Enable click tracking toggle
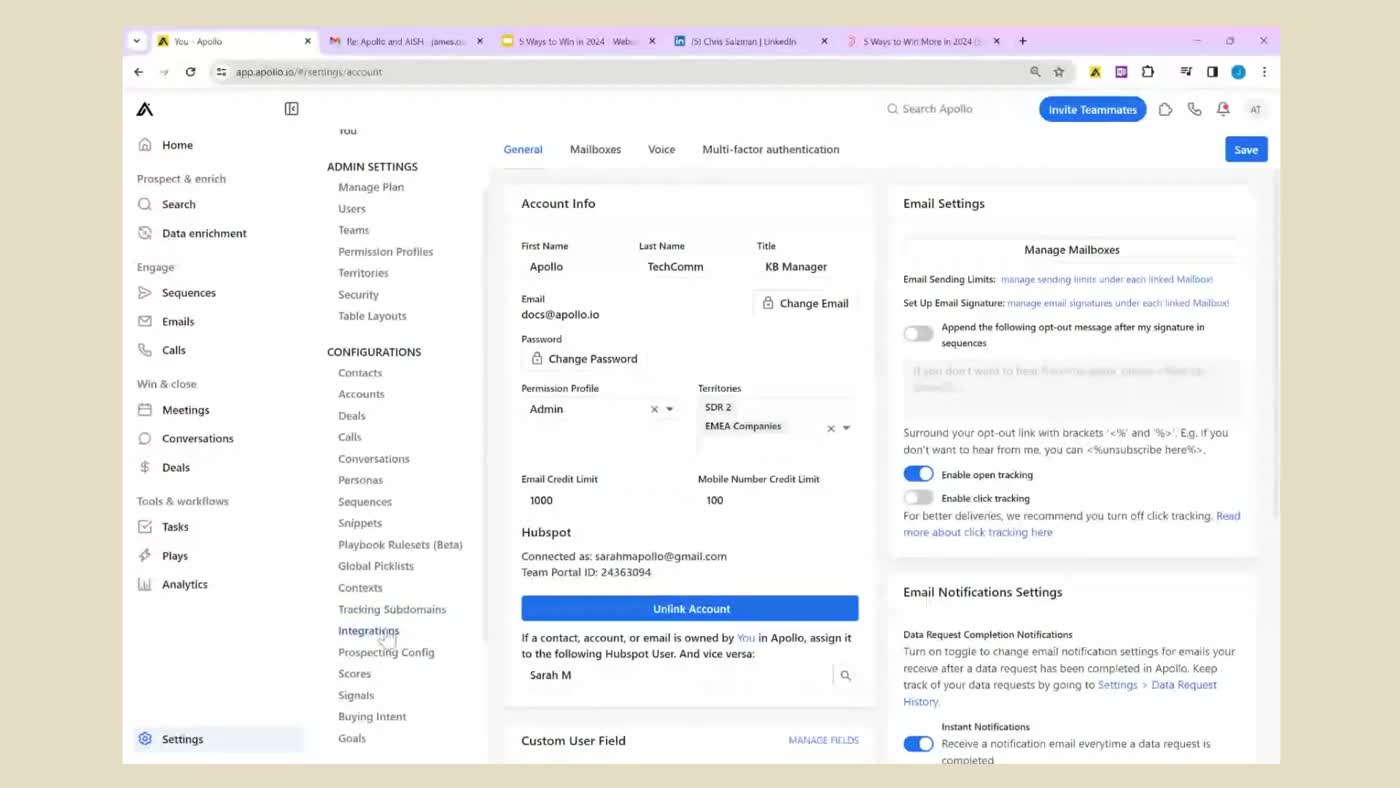 click(x=918, y=498)
